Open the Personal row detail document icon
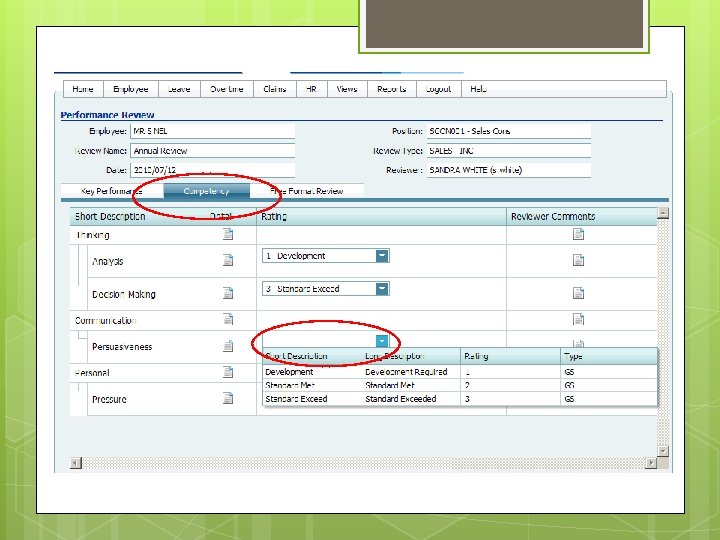 click(228, 372)
